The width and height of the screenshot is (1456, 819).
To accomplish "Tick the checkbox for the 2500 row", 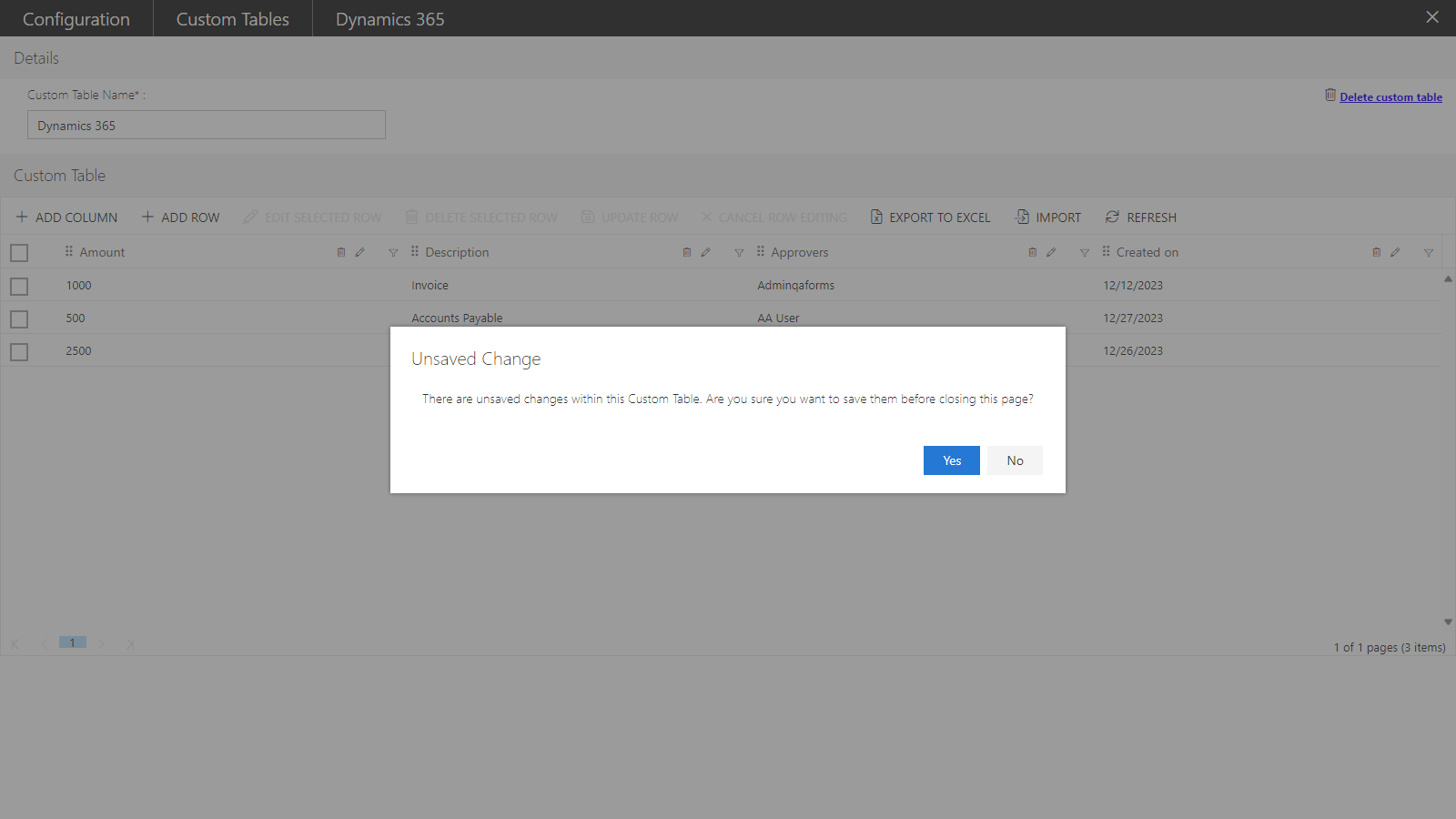I will tap(19, 352).
